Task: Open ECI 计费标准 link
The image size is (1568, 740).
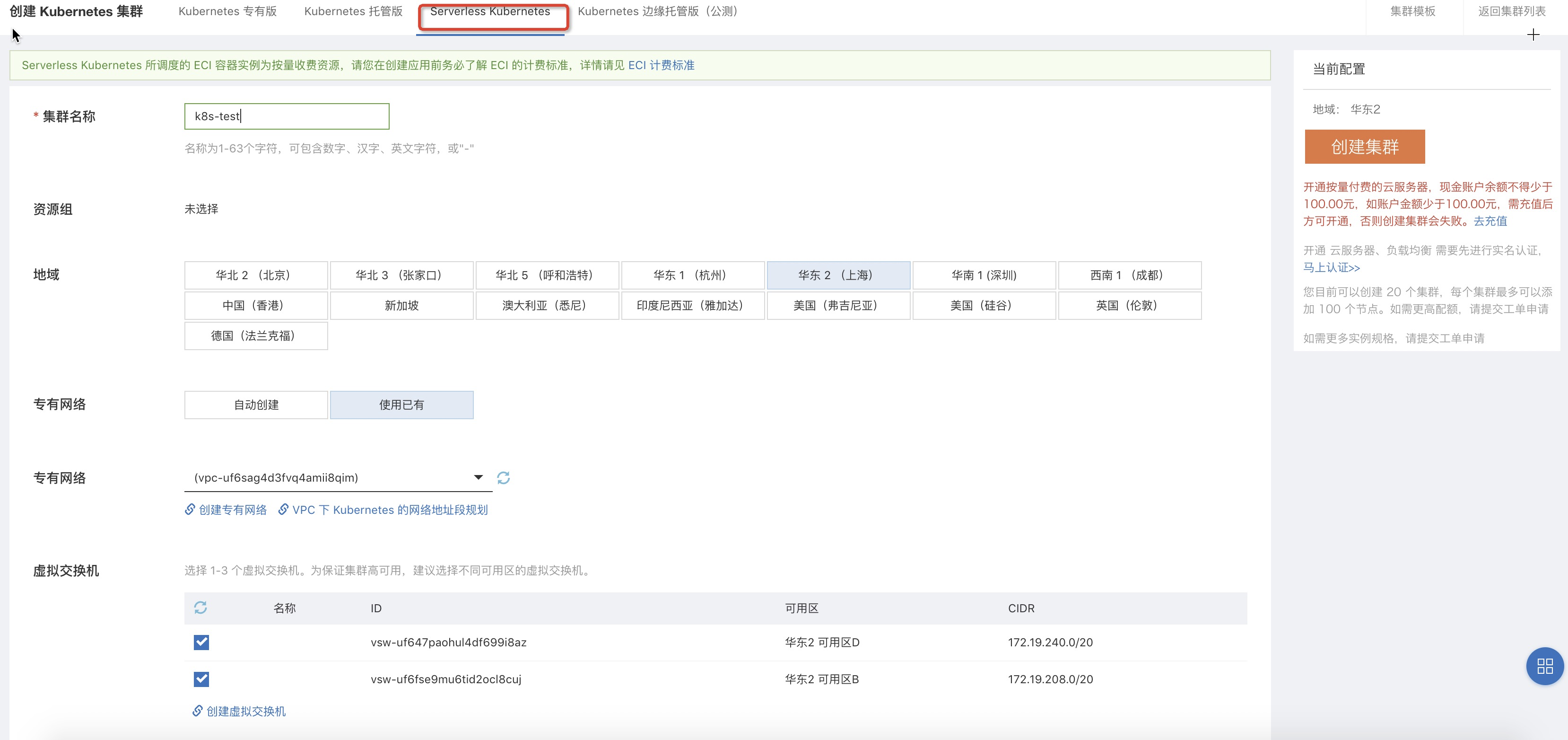Action: click(x=661, y=65)
